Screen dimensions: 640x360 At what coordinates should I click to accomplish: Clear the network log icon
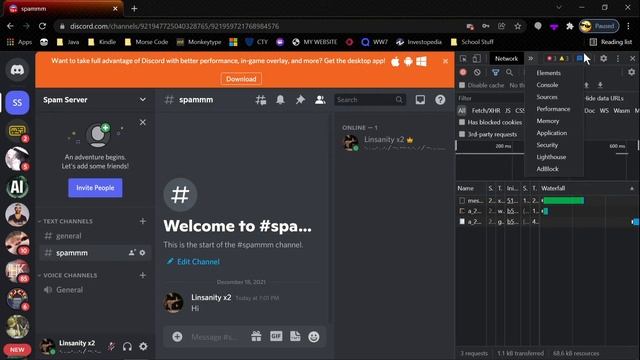pos(477,72)
